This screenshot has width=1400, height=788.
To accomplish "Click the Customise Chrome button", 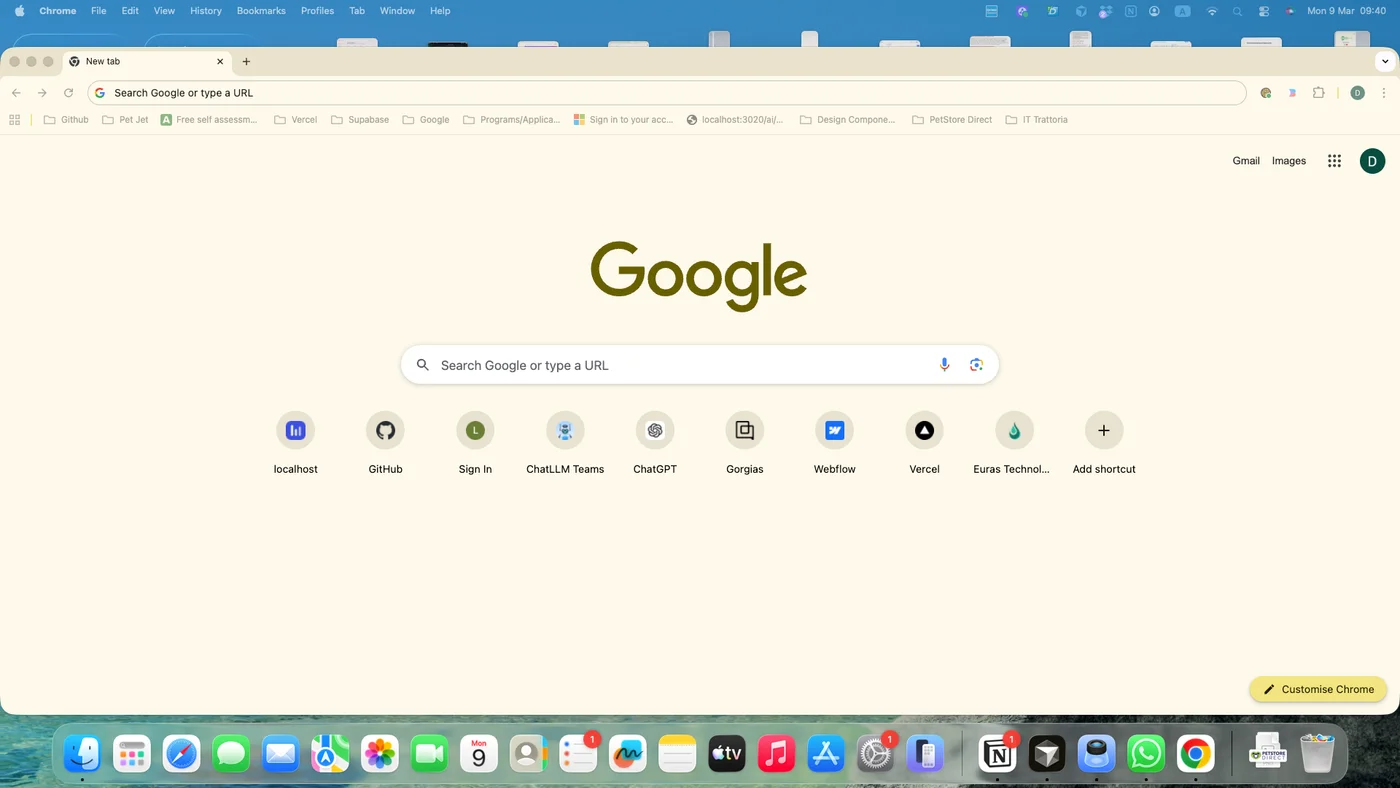I will [x=1318, y=689].
